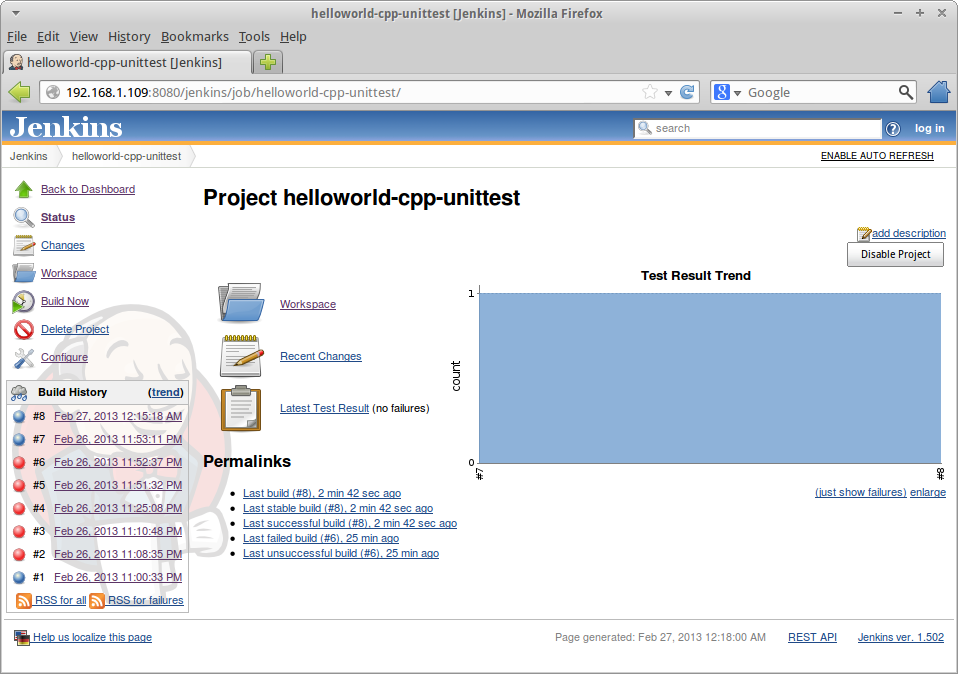This screenshot has width=958, height=674.
Task: Open the Build History trend link
Action: click(166, 392)
